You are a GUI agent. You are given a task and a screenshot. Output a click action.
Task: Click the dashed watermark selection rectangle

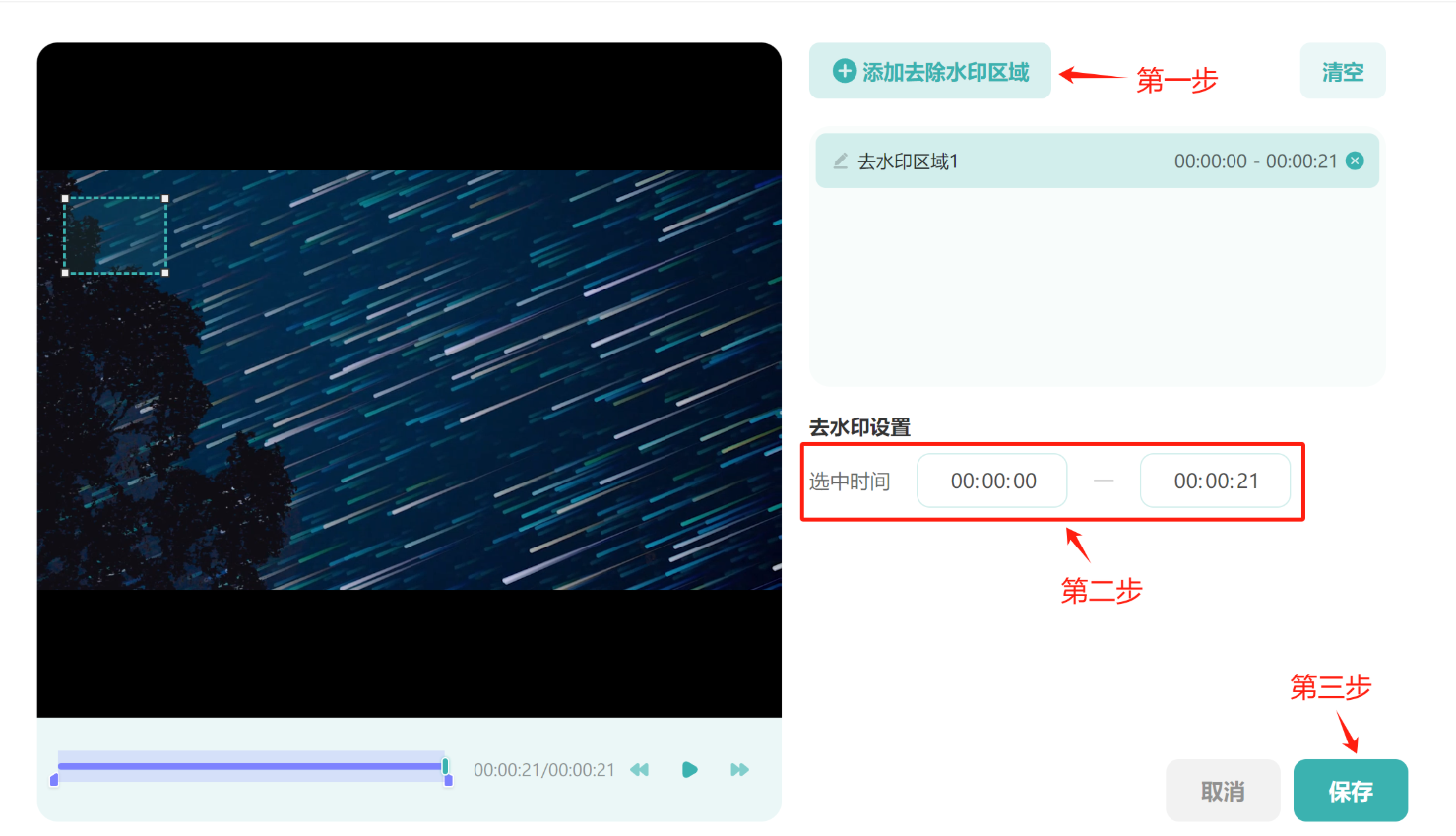(114, 234)
